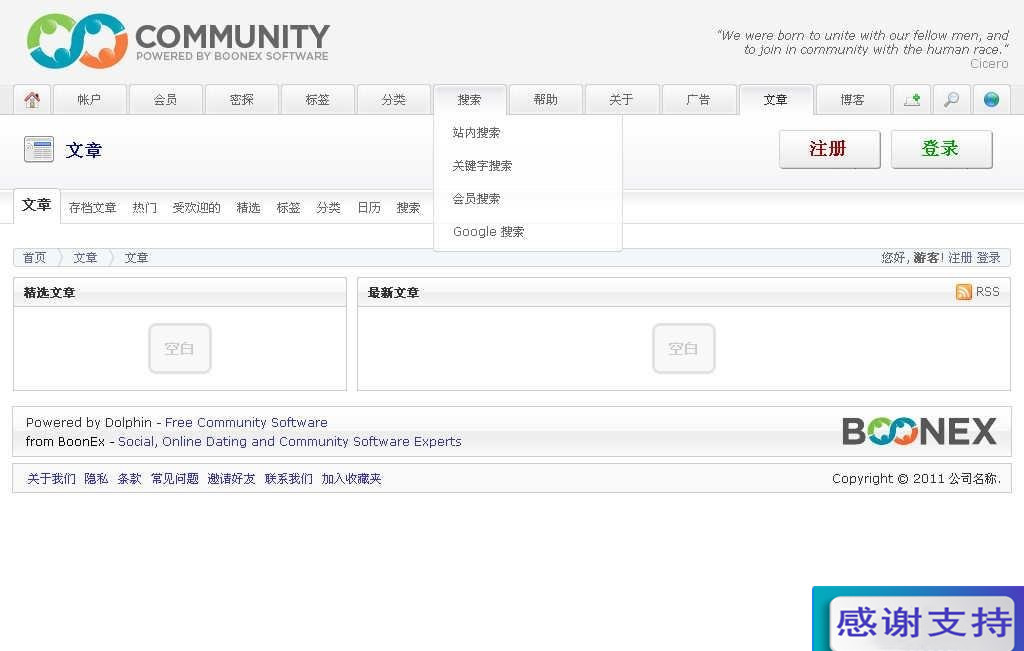Click the 常见问题 footer link
The image size is (1024, 651).
tap(174, 479)
